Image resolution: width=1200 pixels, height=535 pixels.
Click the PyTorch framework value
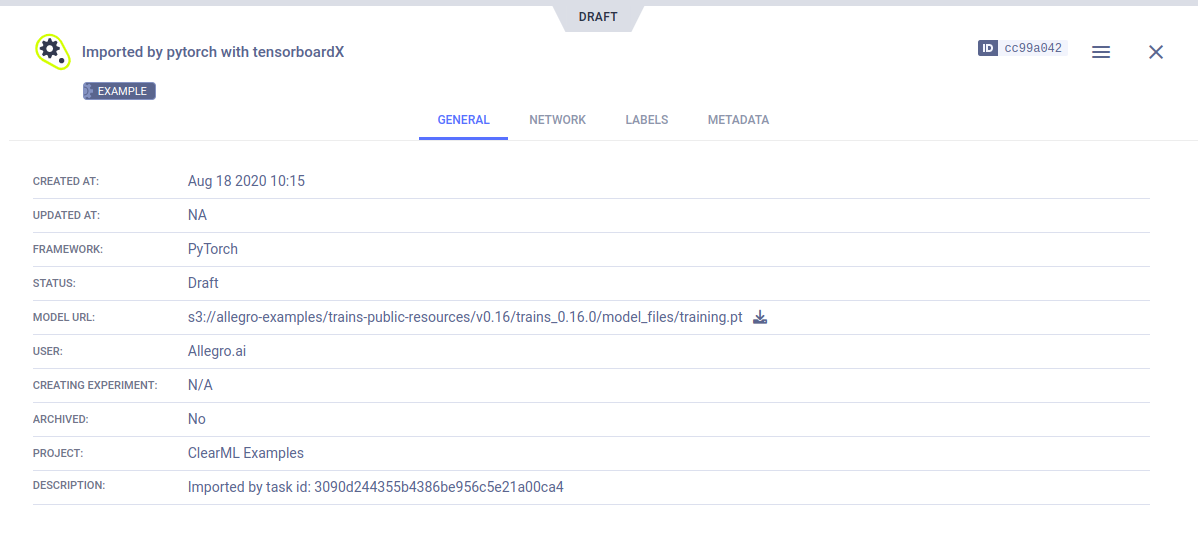point(213,249)
